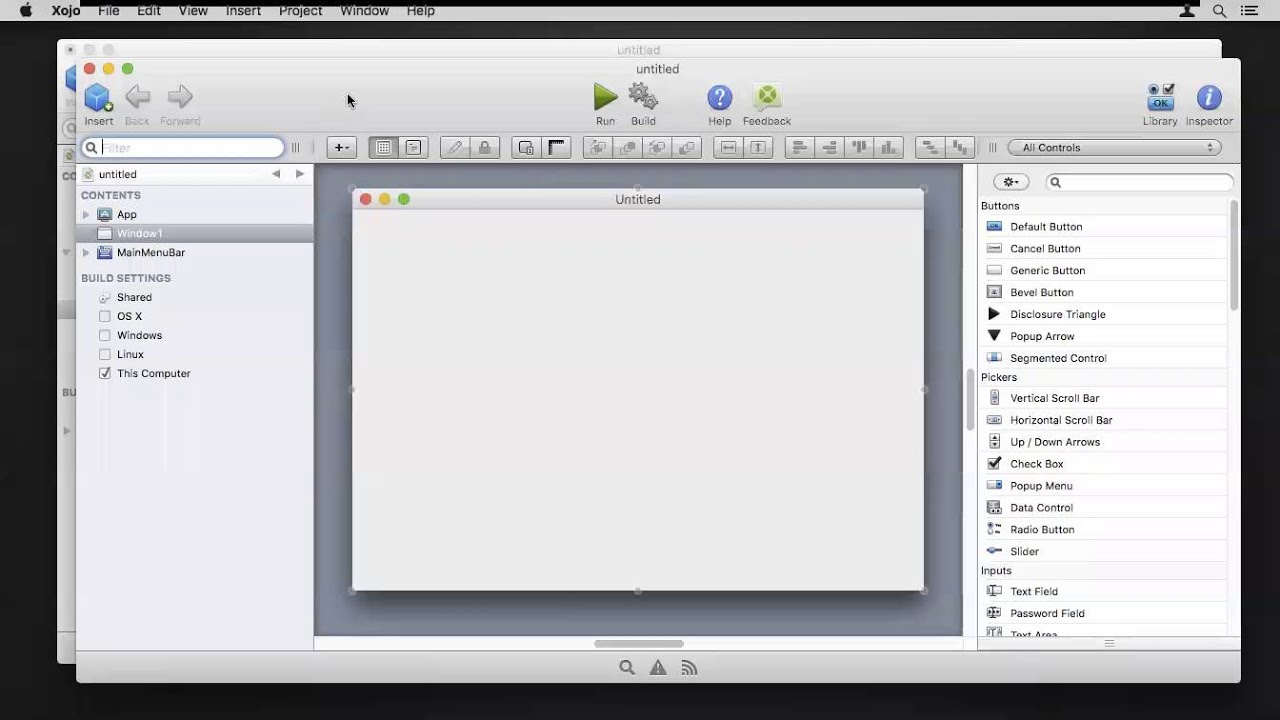The image size is (1280, 720).
Task: Expand the App item in navigator
Action: click(x=86, y=214)
